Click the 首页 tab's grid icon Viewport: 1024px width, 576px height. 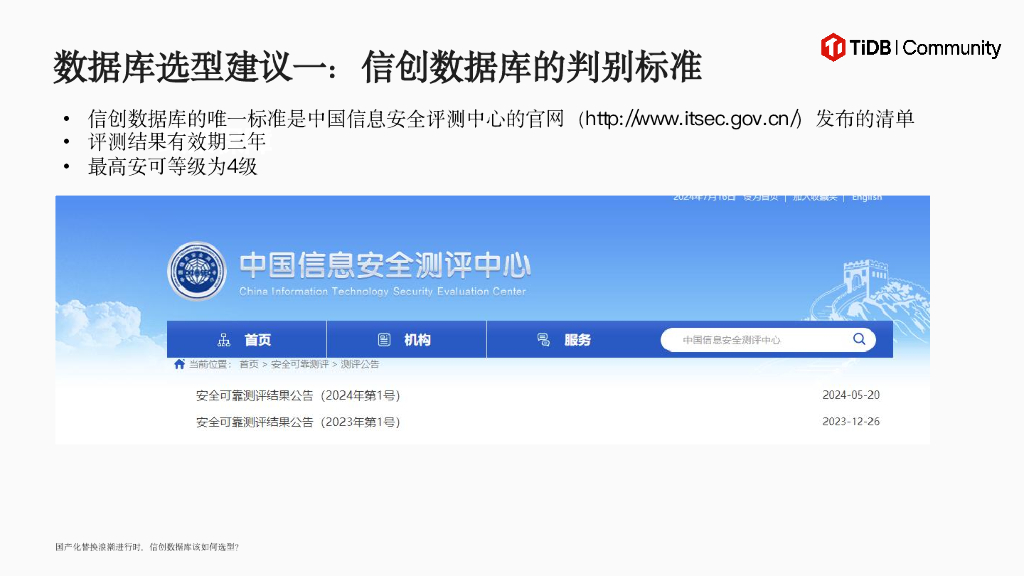(225, 339)
